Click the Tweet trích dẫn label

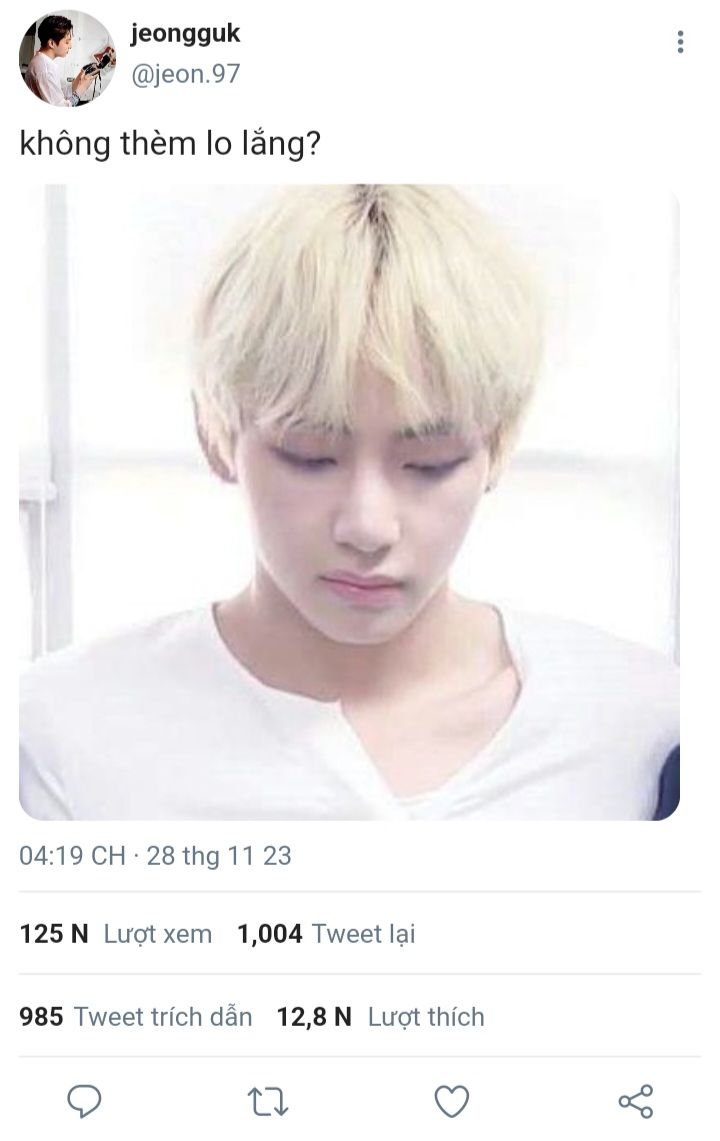pos(163,1017)
